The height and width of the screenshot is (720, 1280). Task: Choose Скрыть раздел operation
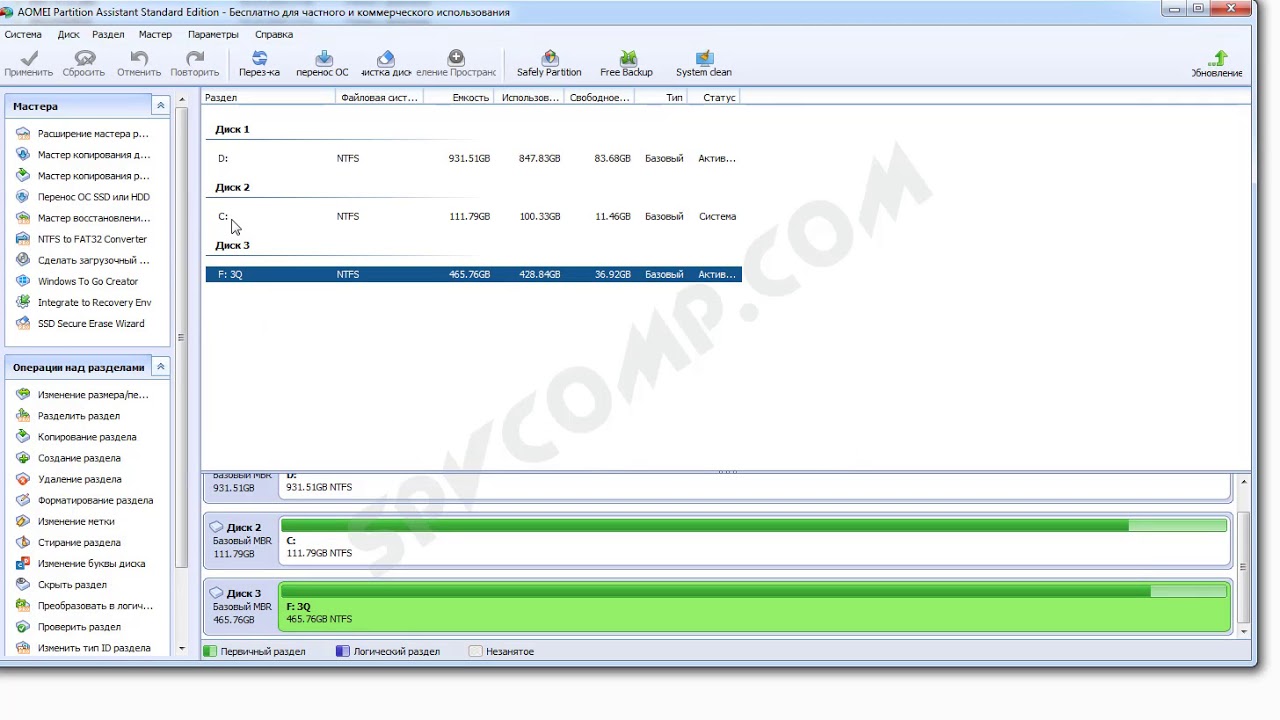pos(61,584)
